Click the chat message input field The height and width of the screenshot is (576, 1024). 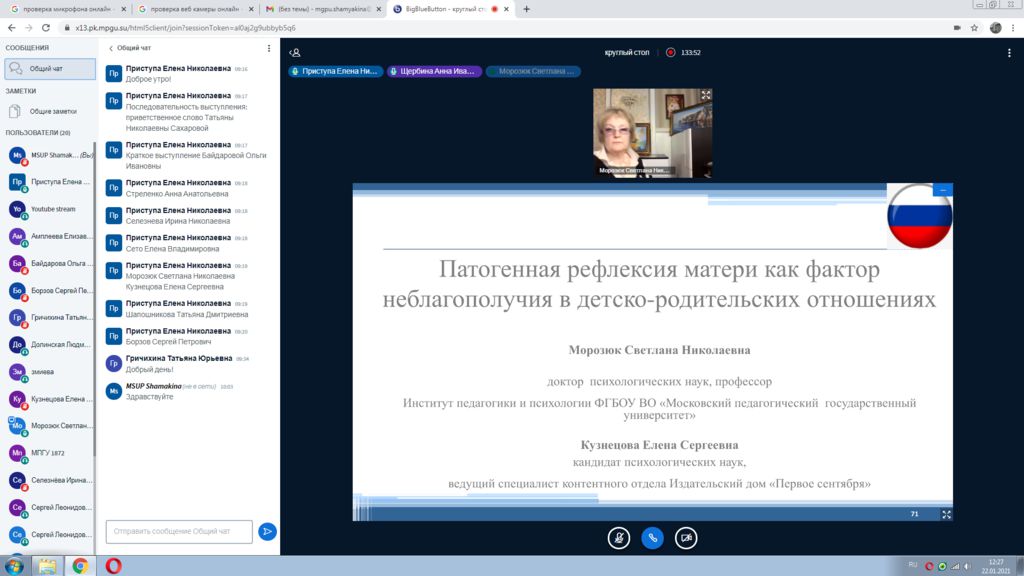pos(178,531)
